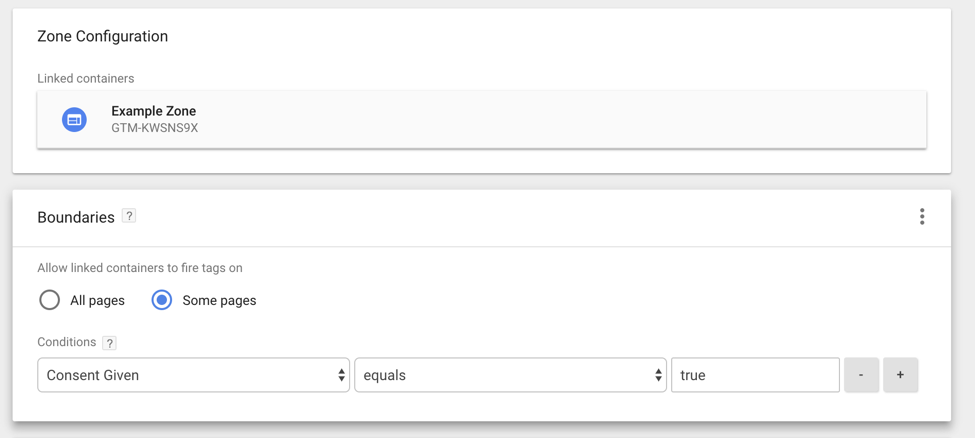The width and height of the screenshot is (975, 438).
Task: Click the help icon next to Boundaries
Action: click(x=129, y=217)
